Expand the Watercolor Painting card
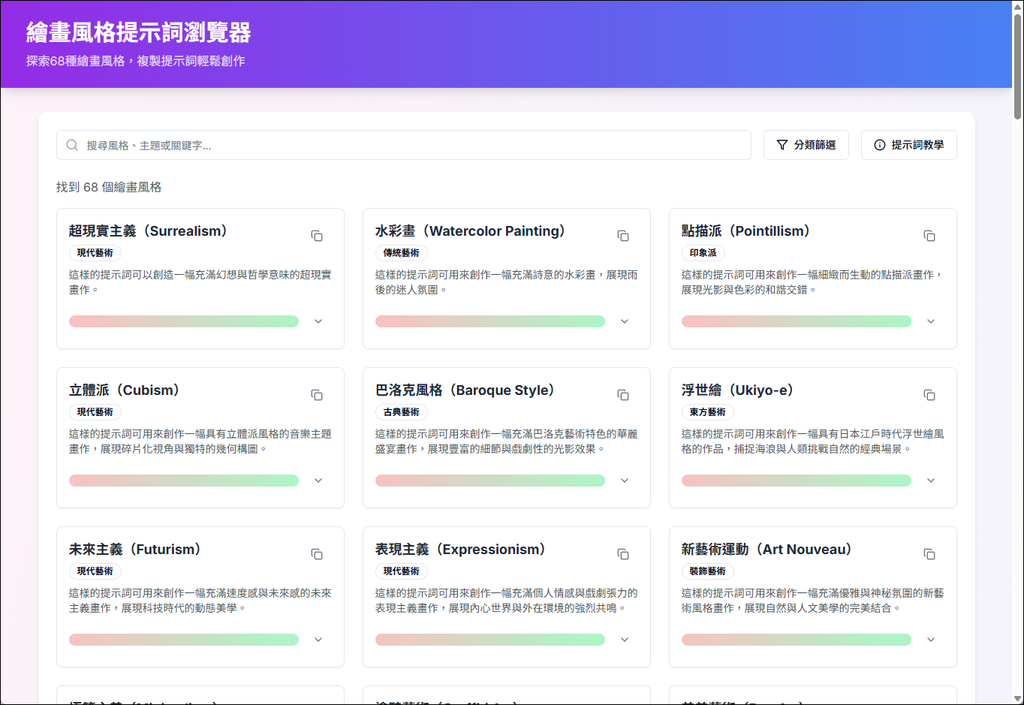 624,321
